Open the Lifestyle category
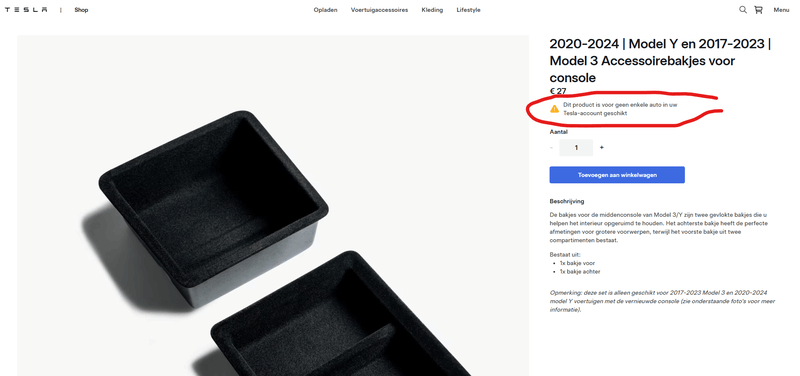Screen dimensions: 800x376 [468, 10]
